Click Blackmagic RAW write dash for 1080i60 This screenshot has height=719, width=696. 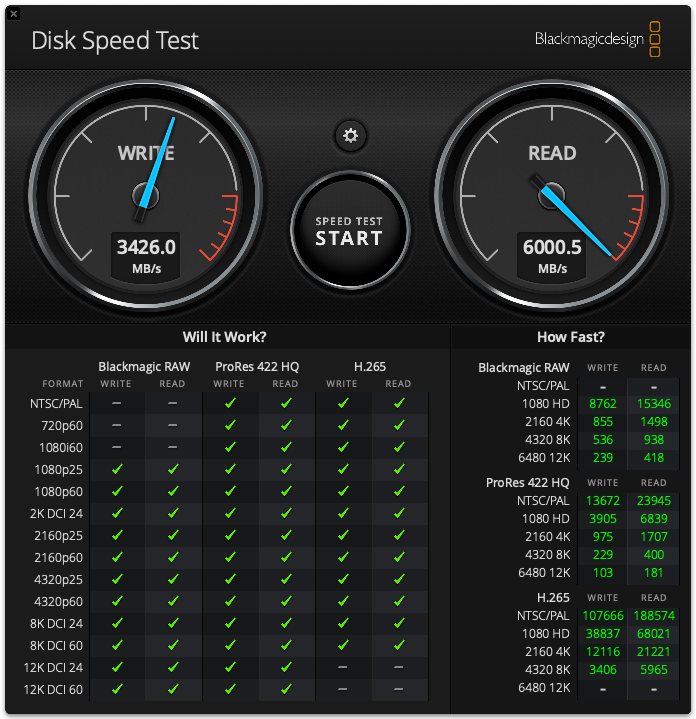coord(117,447)
